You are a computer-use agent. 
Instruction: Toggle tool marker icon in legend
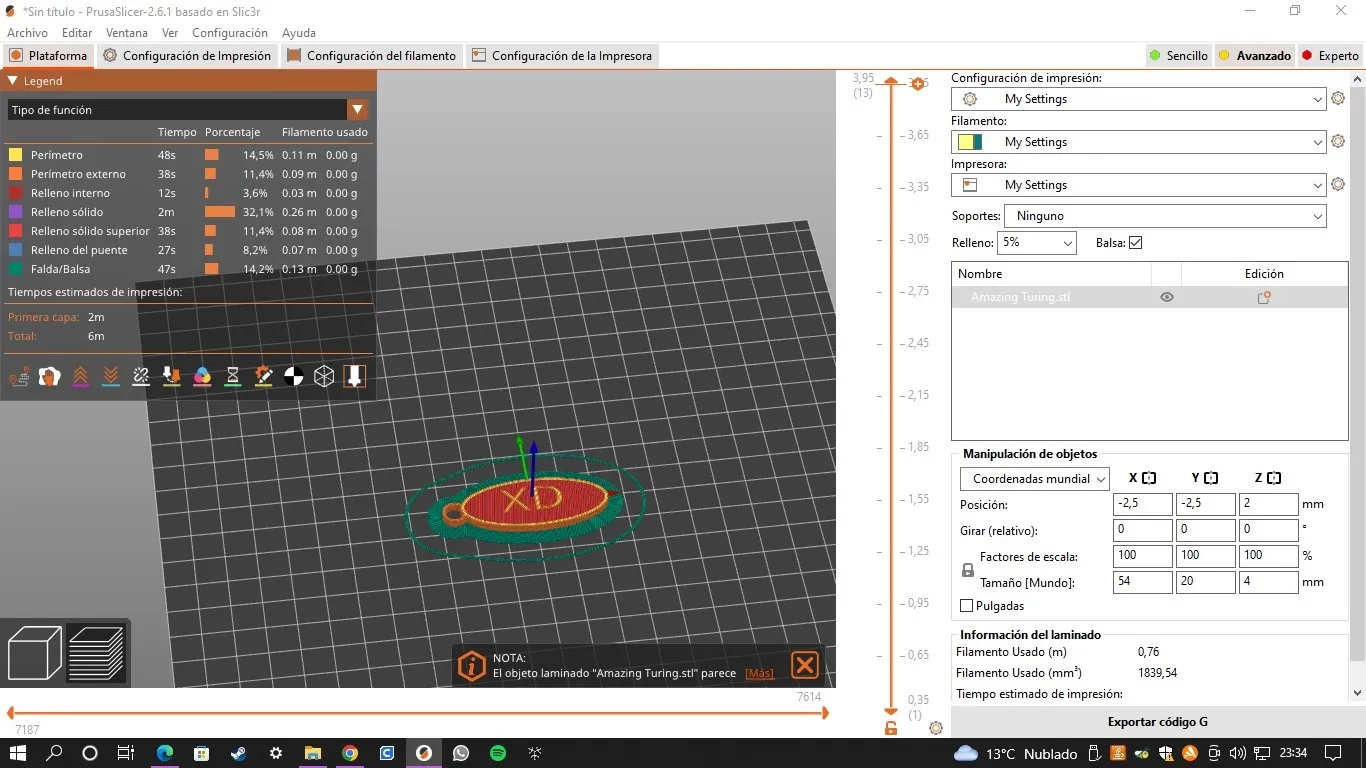pos(354,376)
